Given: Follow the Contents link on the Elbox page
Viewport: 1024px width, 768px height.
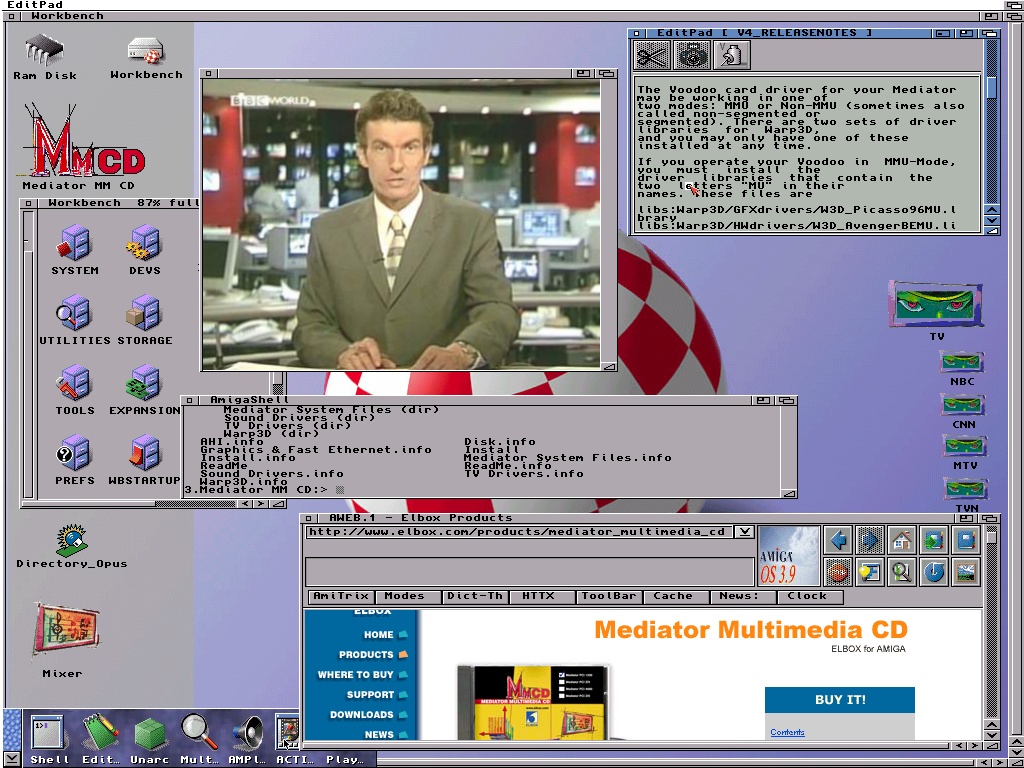Looking at the screenshot, I should pos(787,733).
